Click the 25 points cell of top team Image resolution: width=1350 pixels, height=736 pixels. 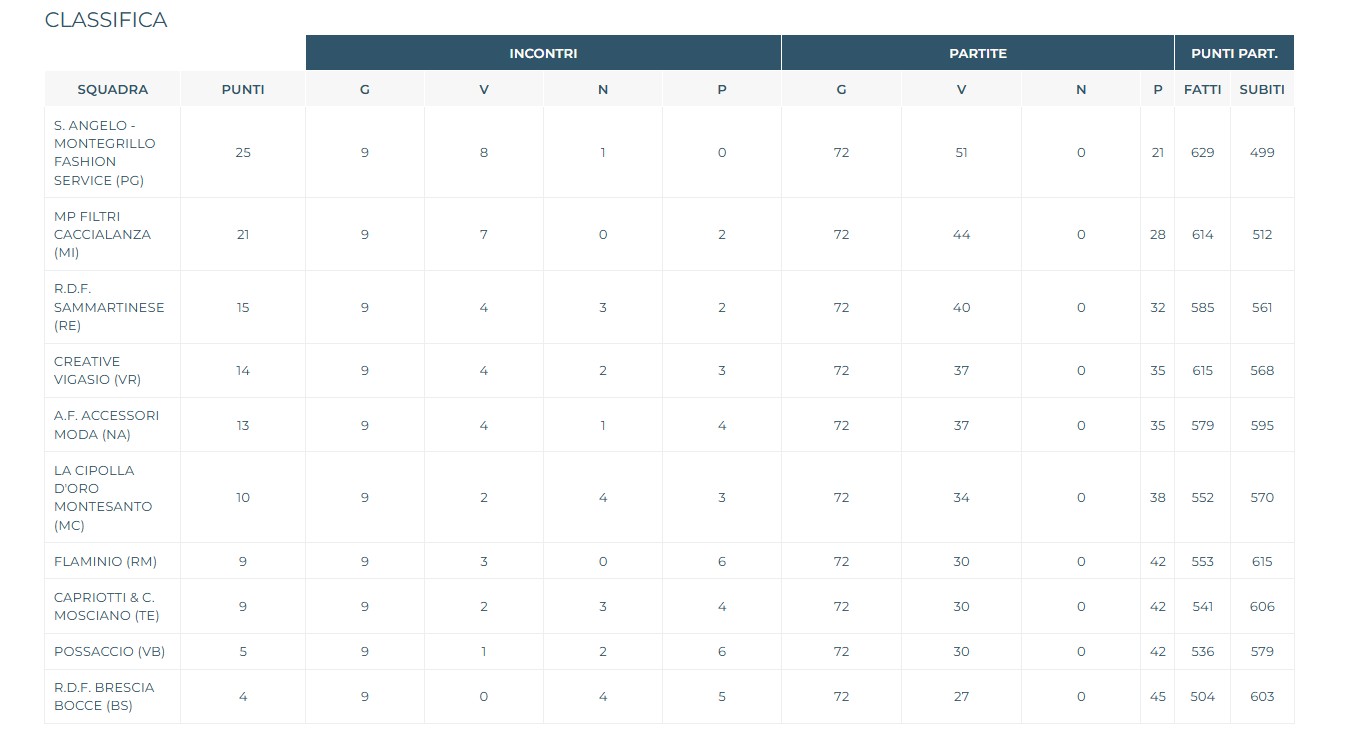(243, 153)
